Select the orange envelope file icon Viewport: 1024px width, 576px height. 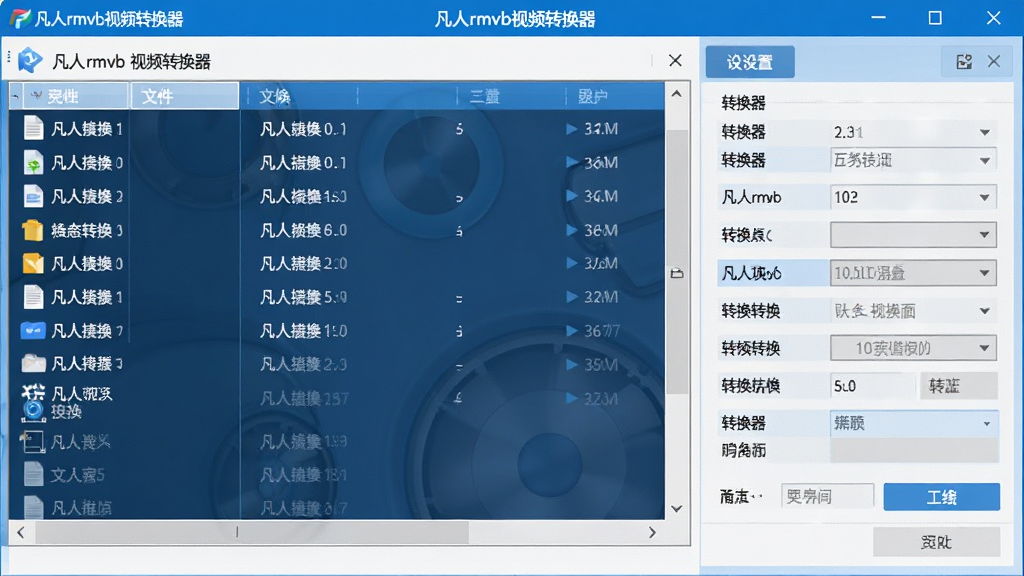click(33, 263)
